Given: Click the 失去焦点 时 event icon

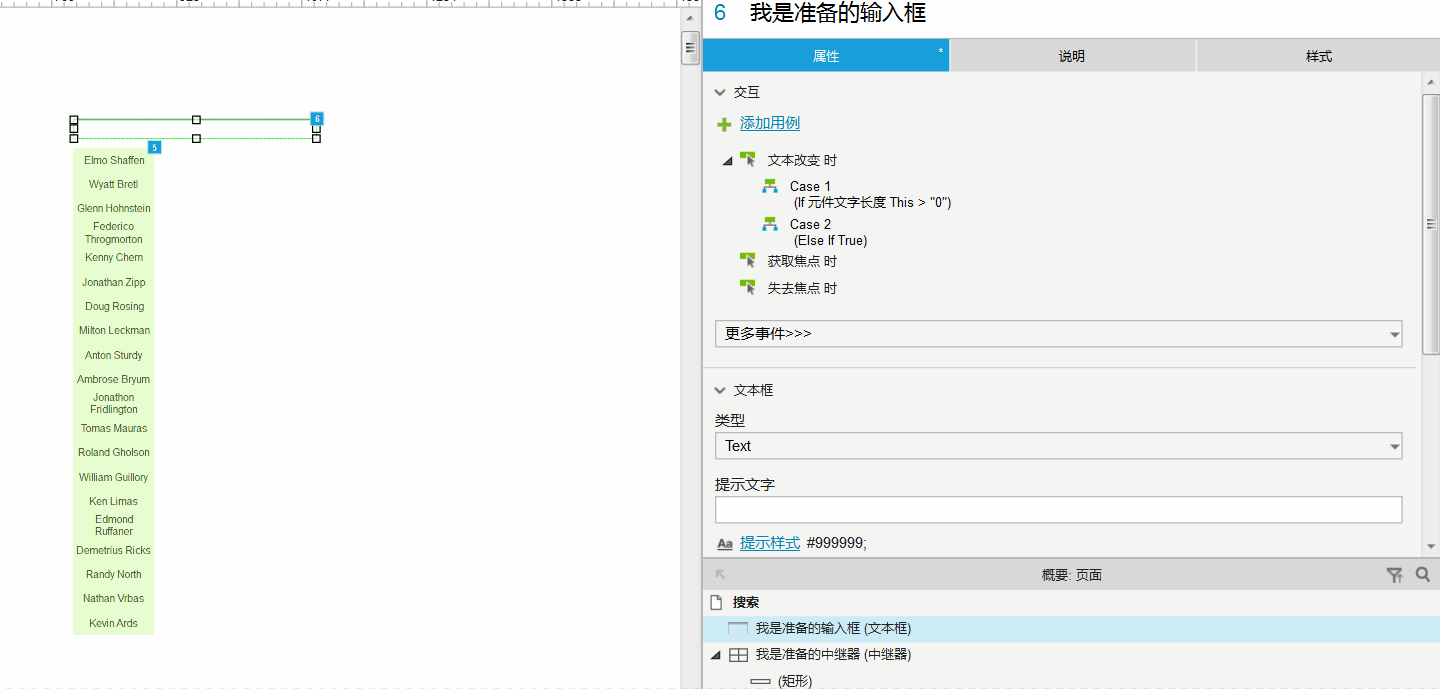Looking at the screenshot, I should pyautogui.click(x=748, y=288).
